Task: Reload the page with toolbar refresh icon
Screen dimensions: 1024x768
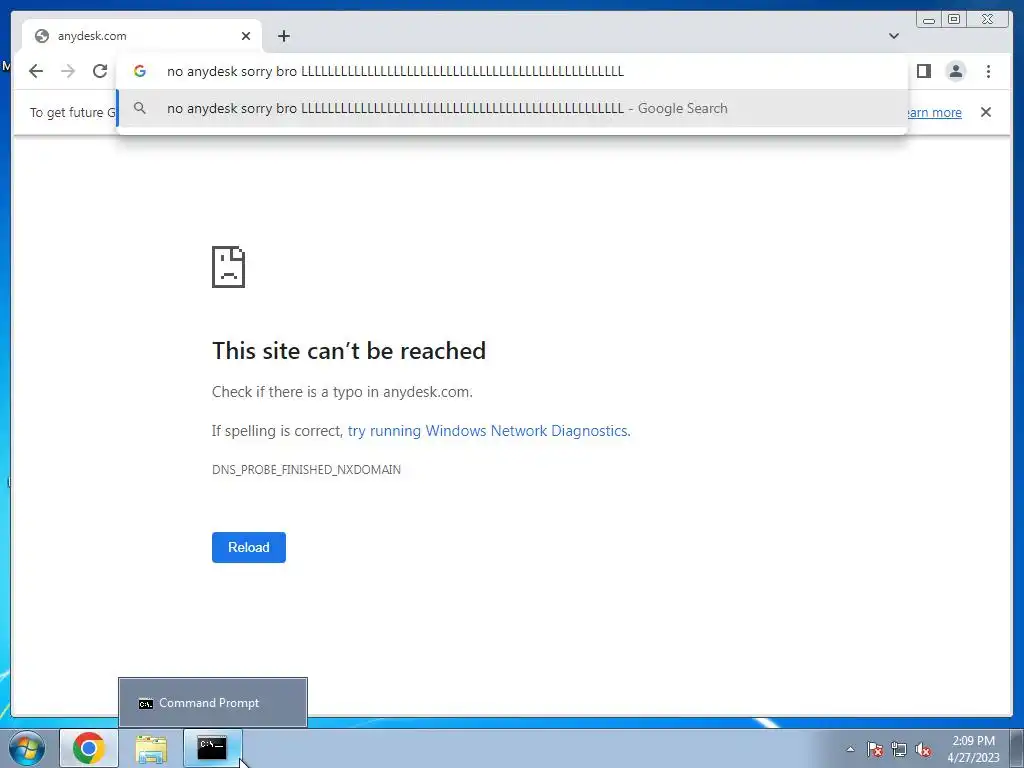Action: [x=100, y=71]
